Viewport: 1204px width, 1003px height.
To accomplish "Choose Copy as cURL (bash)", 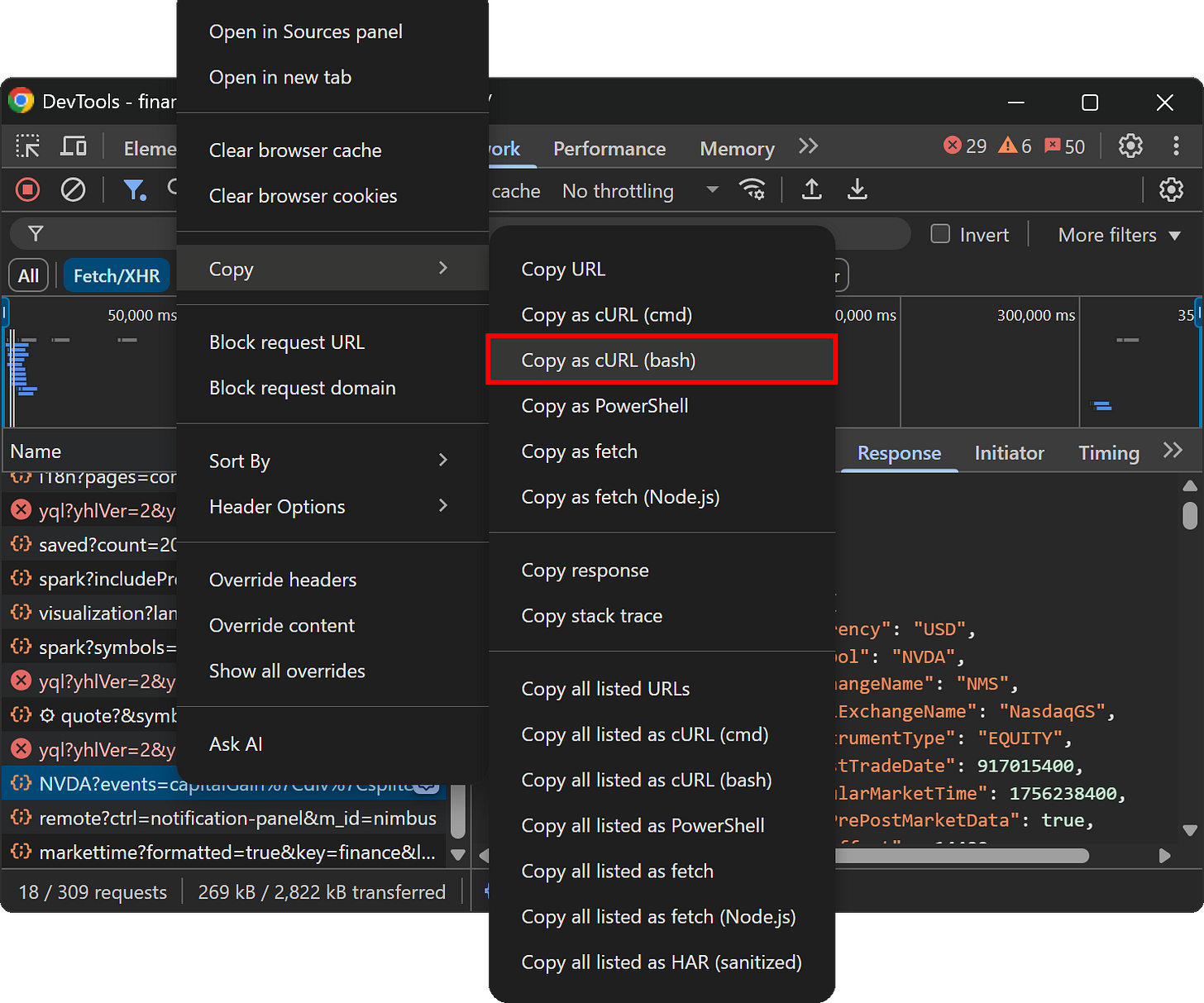I will 609,361.
